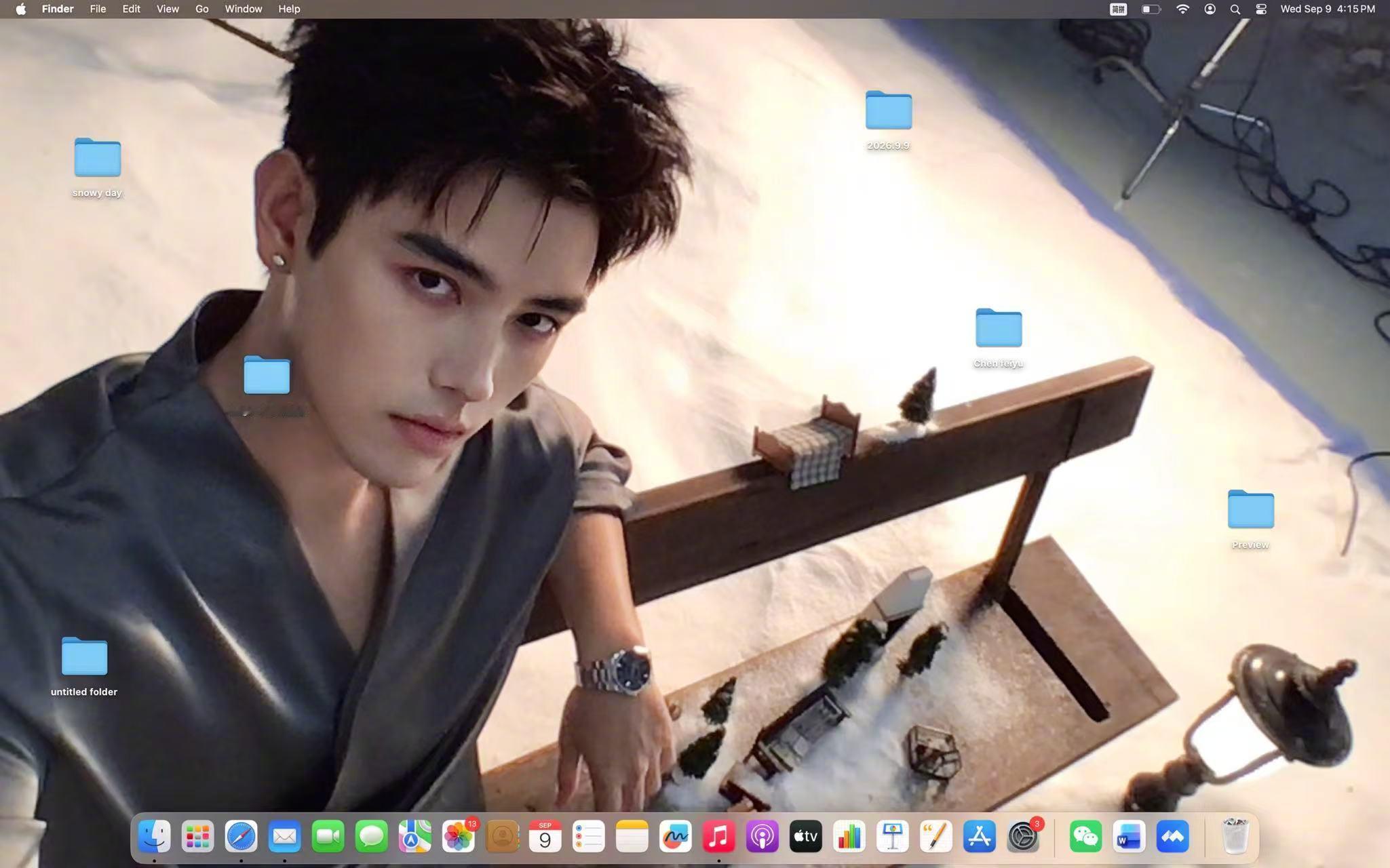Click the date and time display
The height and width of the screenshot is (868, 1390).
(x=1328, y=9)
